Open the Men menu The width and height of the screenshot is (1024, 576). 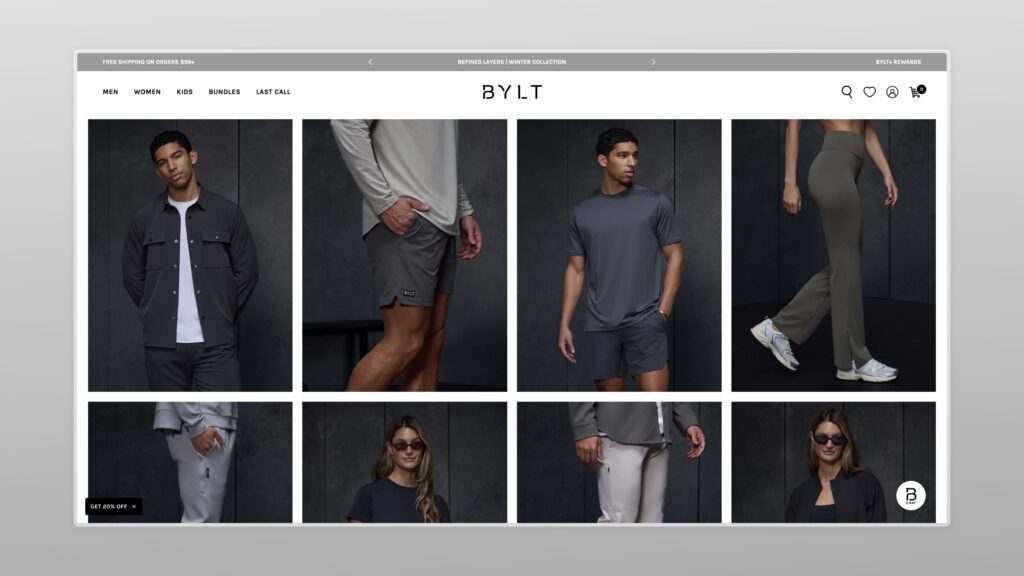click(x=110, y=92)
